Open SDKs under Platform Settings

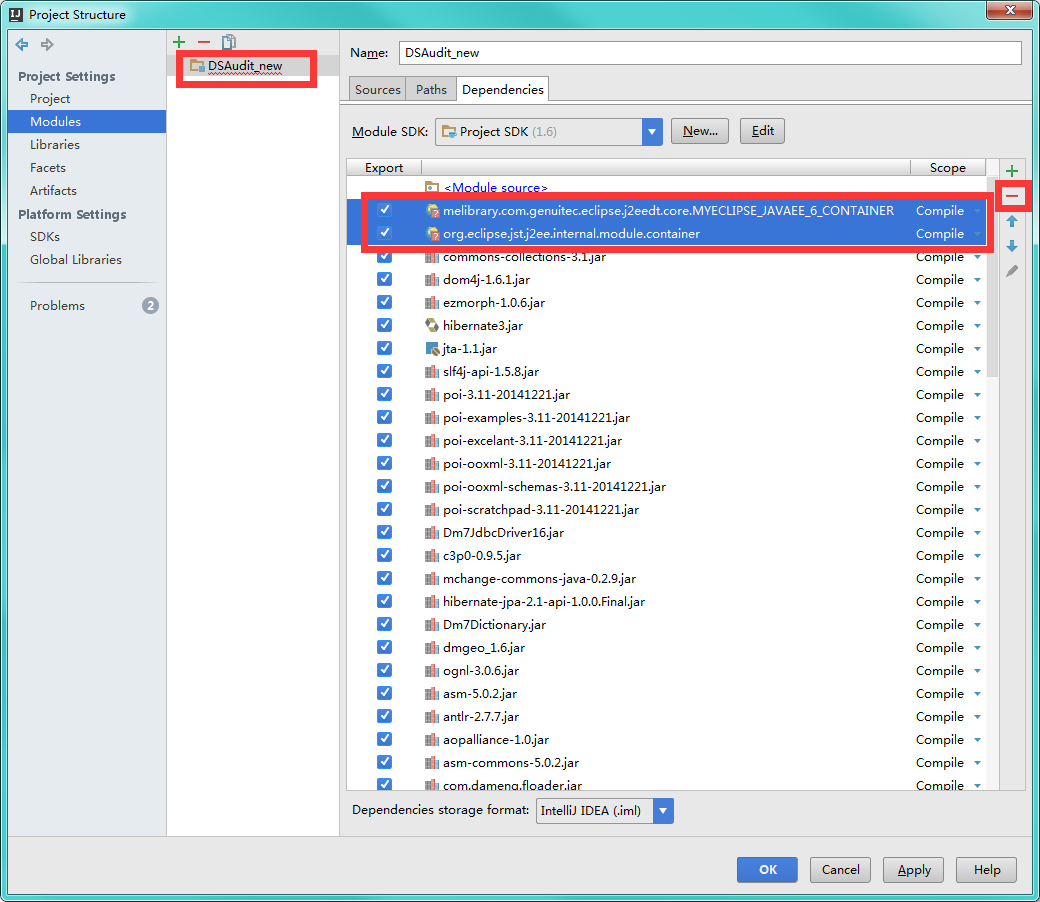click(x=44, y=237)
